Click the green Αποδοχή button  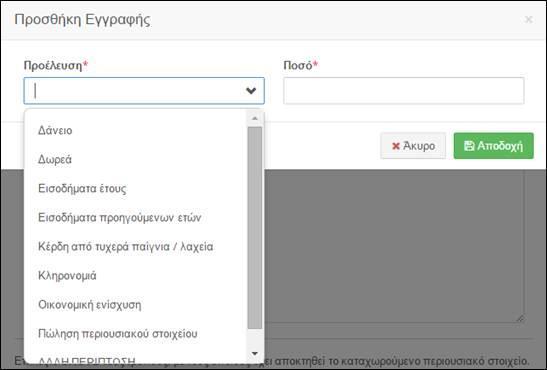(x=494, y=146)
